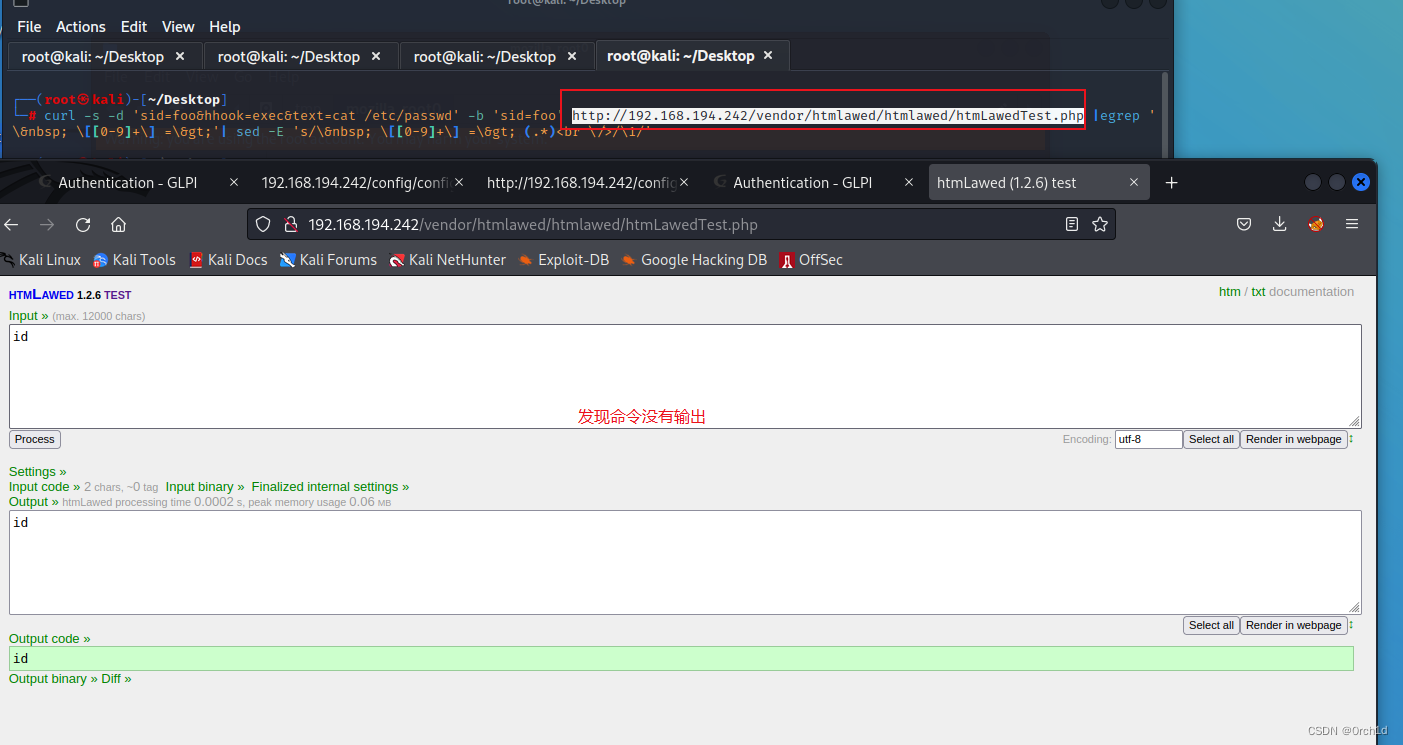The height and width of the screenshot is (745, 1403).
Task: Open a new Firefox tab
Action: tap(1172, 182)
